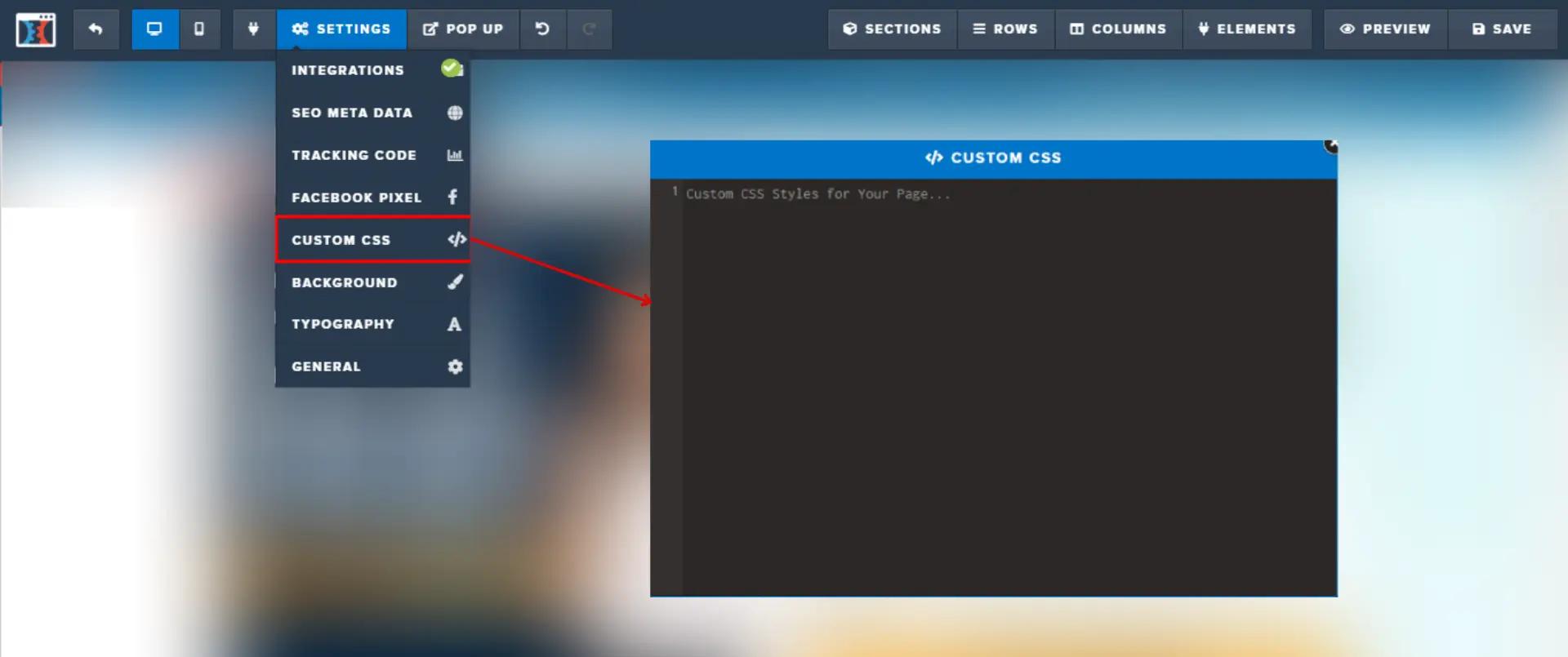Select Custom CSS menu item

(x=372, y=239)
